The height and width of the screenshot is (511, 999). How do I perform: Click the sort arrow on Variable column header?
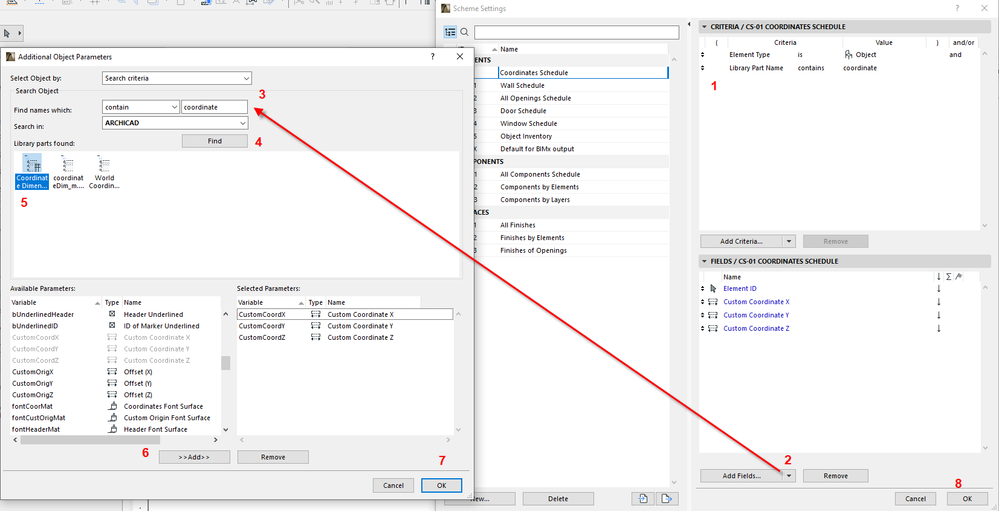point(97,303)
